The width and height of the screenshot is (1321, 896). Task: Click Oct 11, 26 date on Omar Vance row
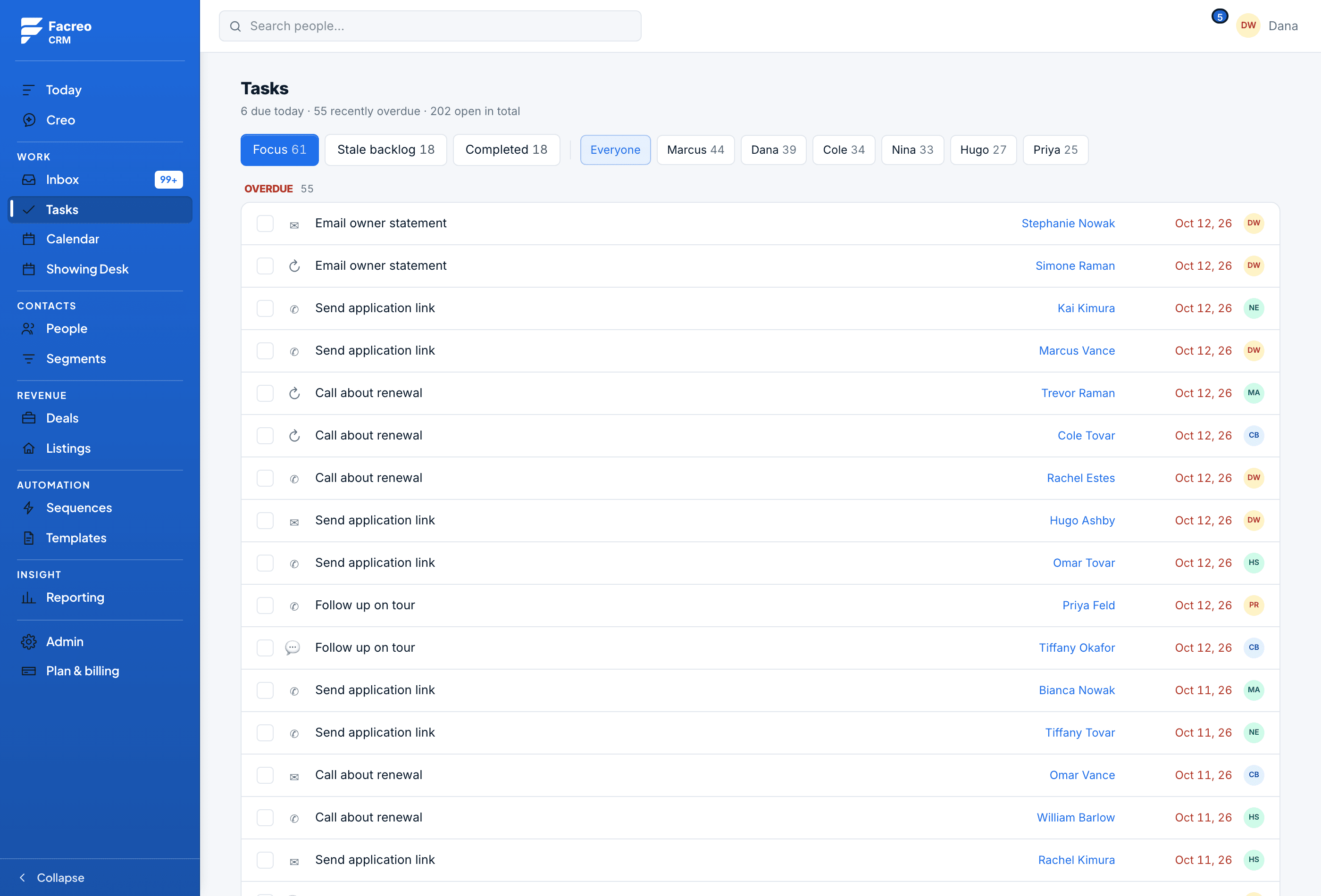coord(1203,775)
